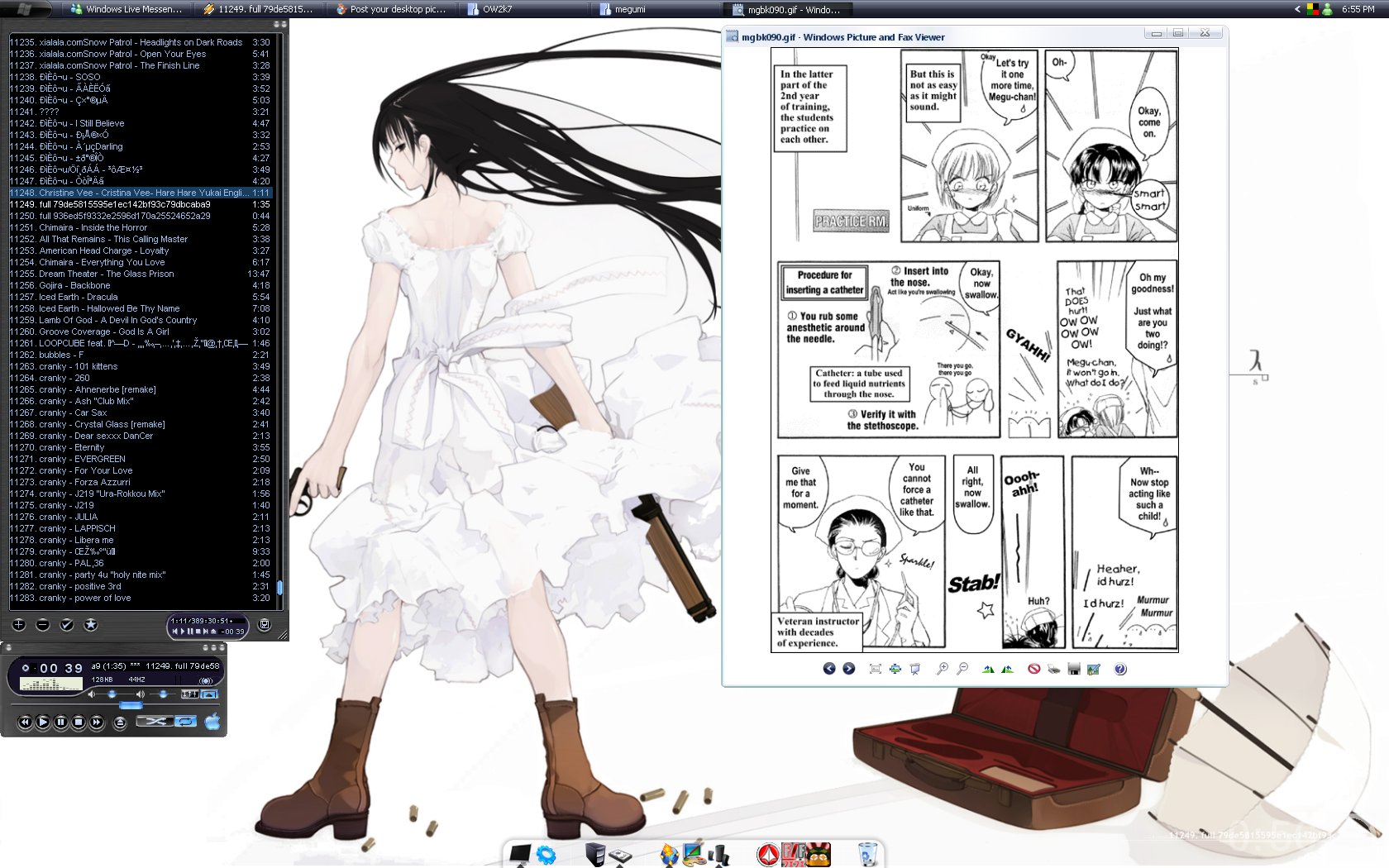Go to next image in picture viewer

pyautogui.click(x=848, y=669)
